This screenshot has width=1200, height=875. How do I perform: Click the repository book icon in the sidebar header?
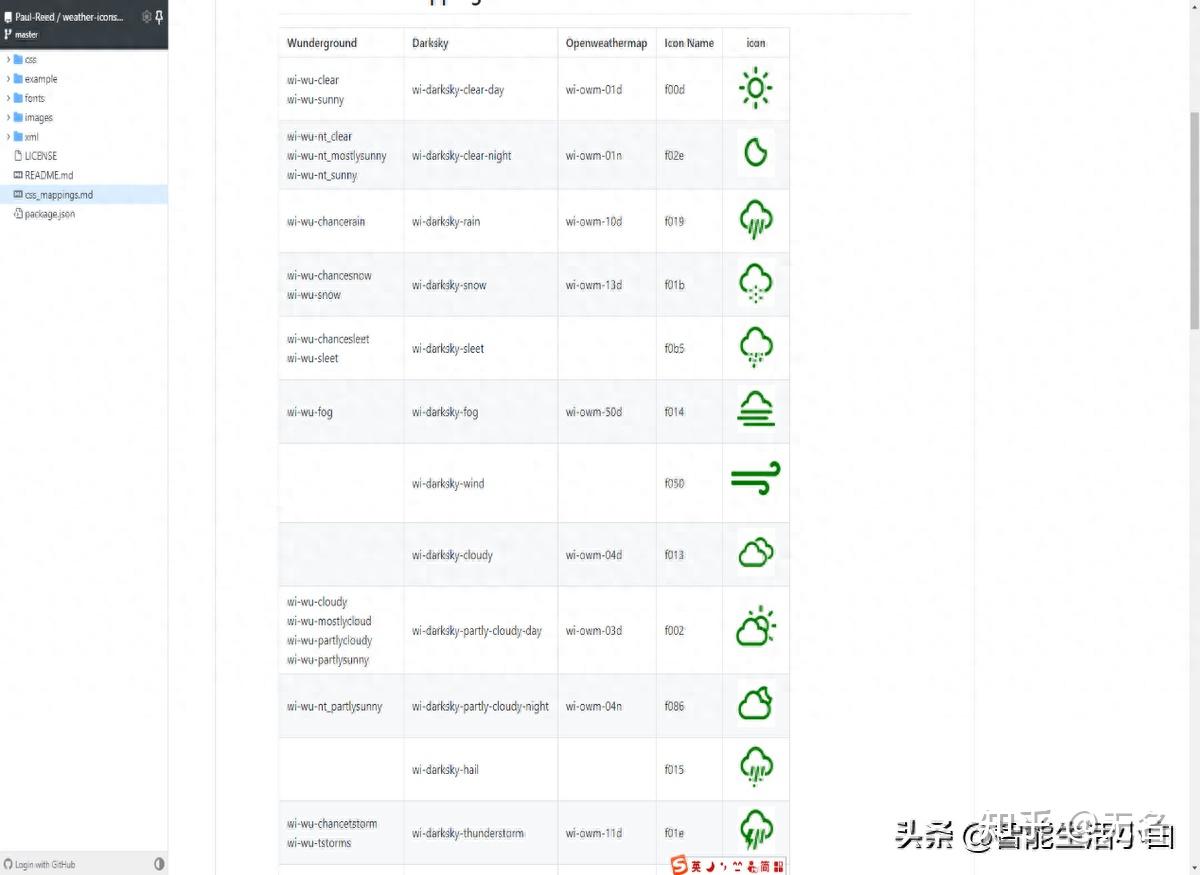pyautogui.click(x=9, y=17)
